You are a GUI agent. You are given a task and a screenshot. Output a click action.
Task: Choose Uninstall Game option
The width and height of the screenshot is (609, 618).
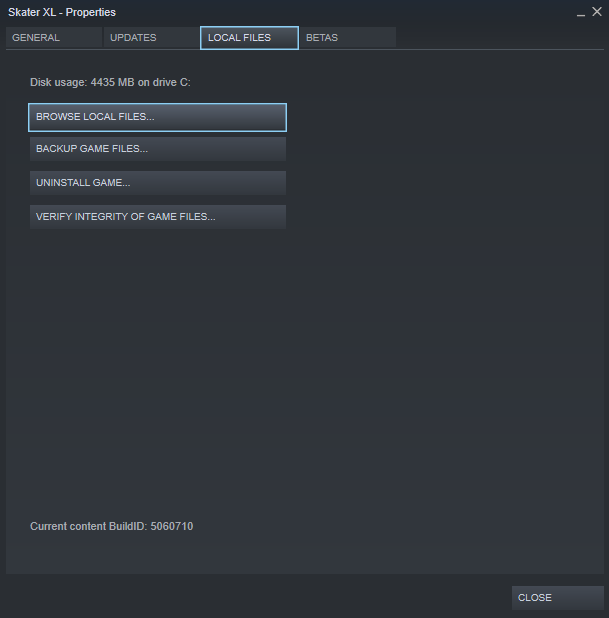click(158, 183)
